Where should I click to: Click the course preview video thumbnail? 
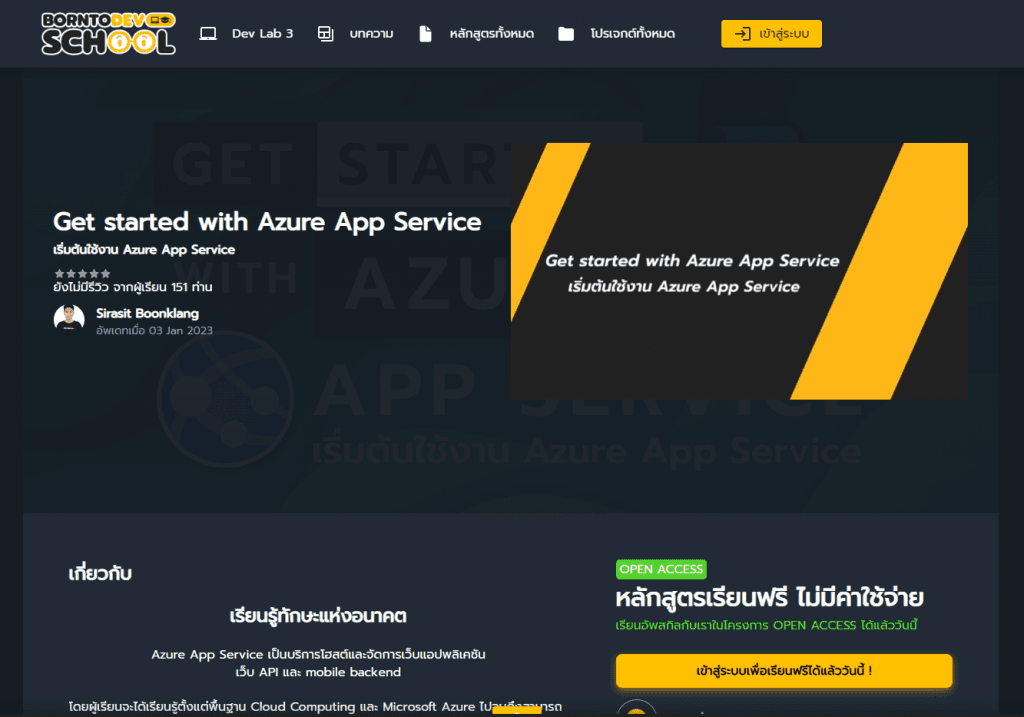[739, 271]
